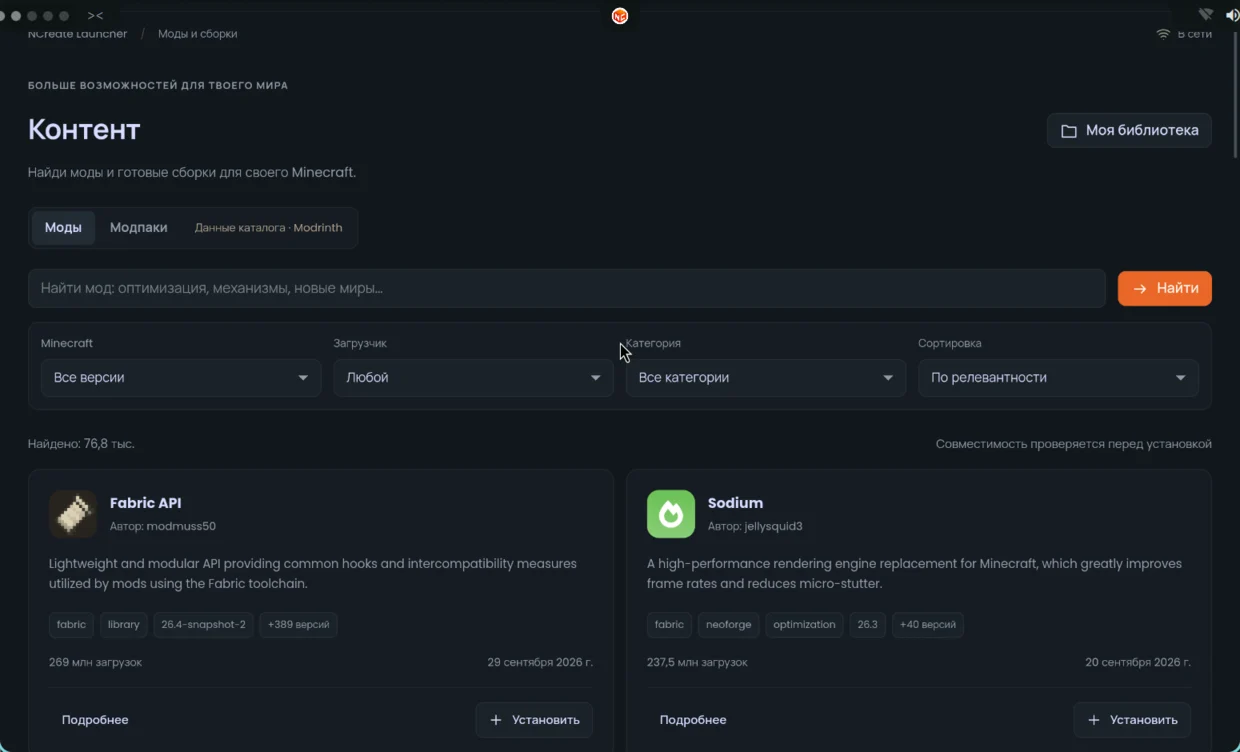Click the NCreate Launcher breadcrumb
The height and width of the screenshot is (752, 1240).
tap(78, 34)
